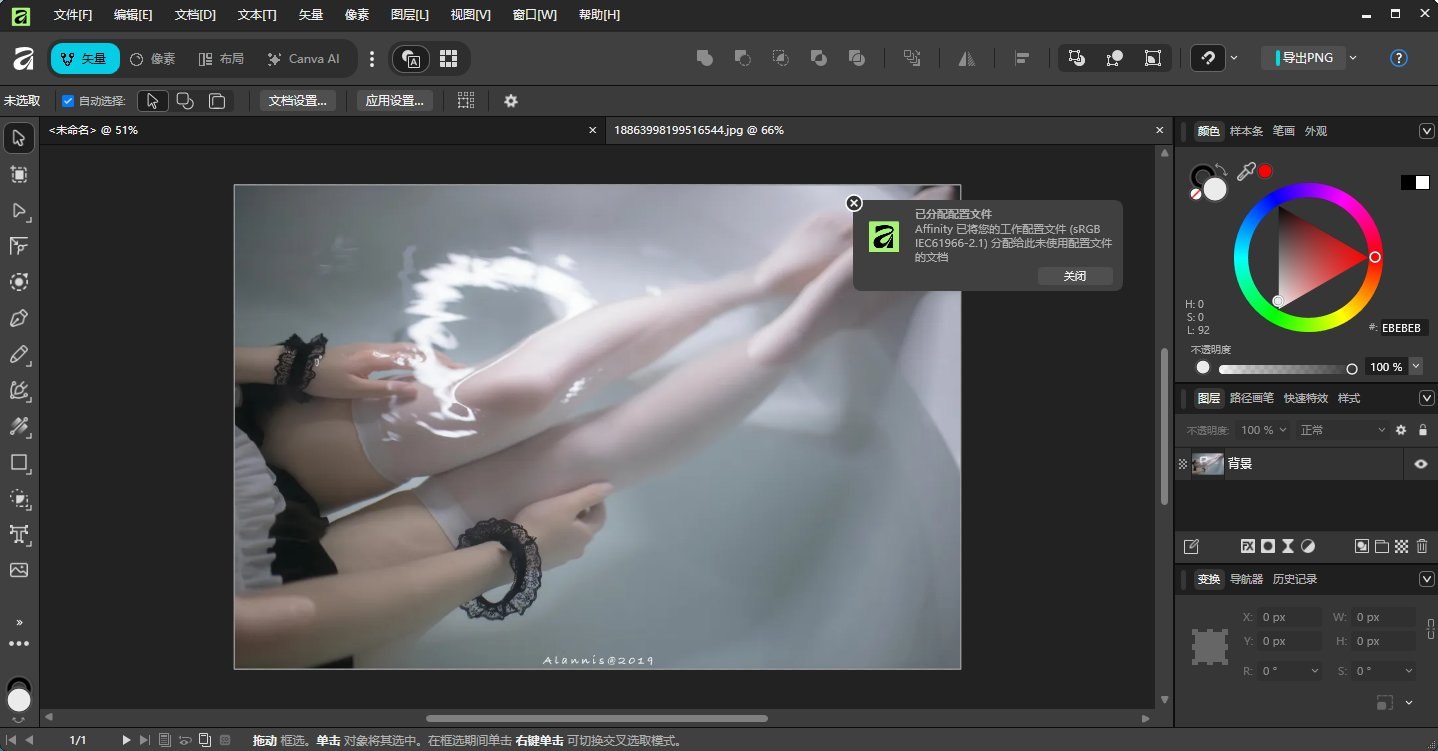Select the Artistic Text tool

coord(19,534)
